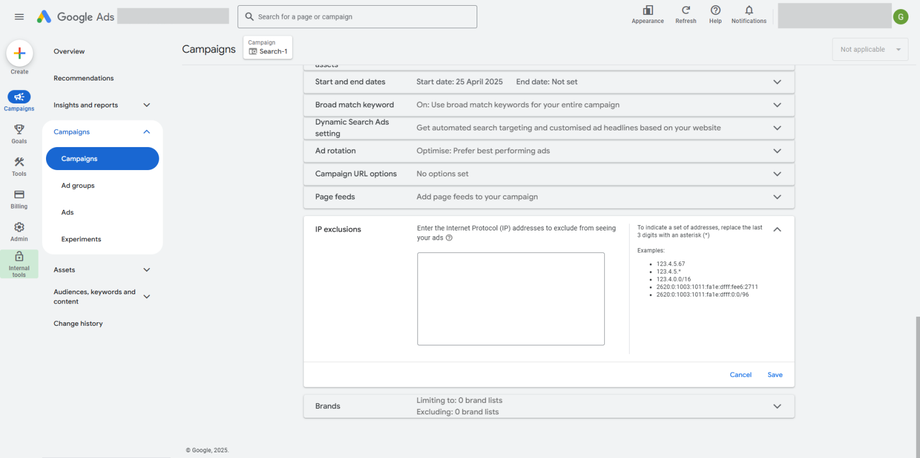Click the IP addresses text area
920x458 pixels.
(510, 298)
